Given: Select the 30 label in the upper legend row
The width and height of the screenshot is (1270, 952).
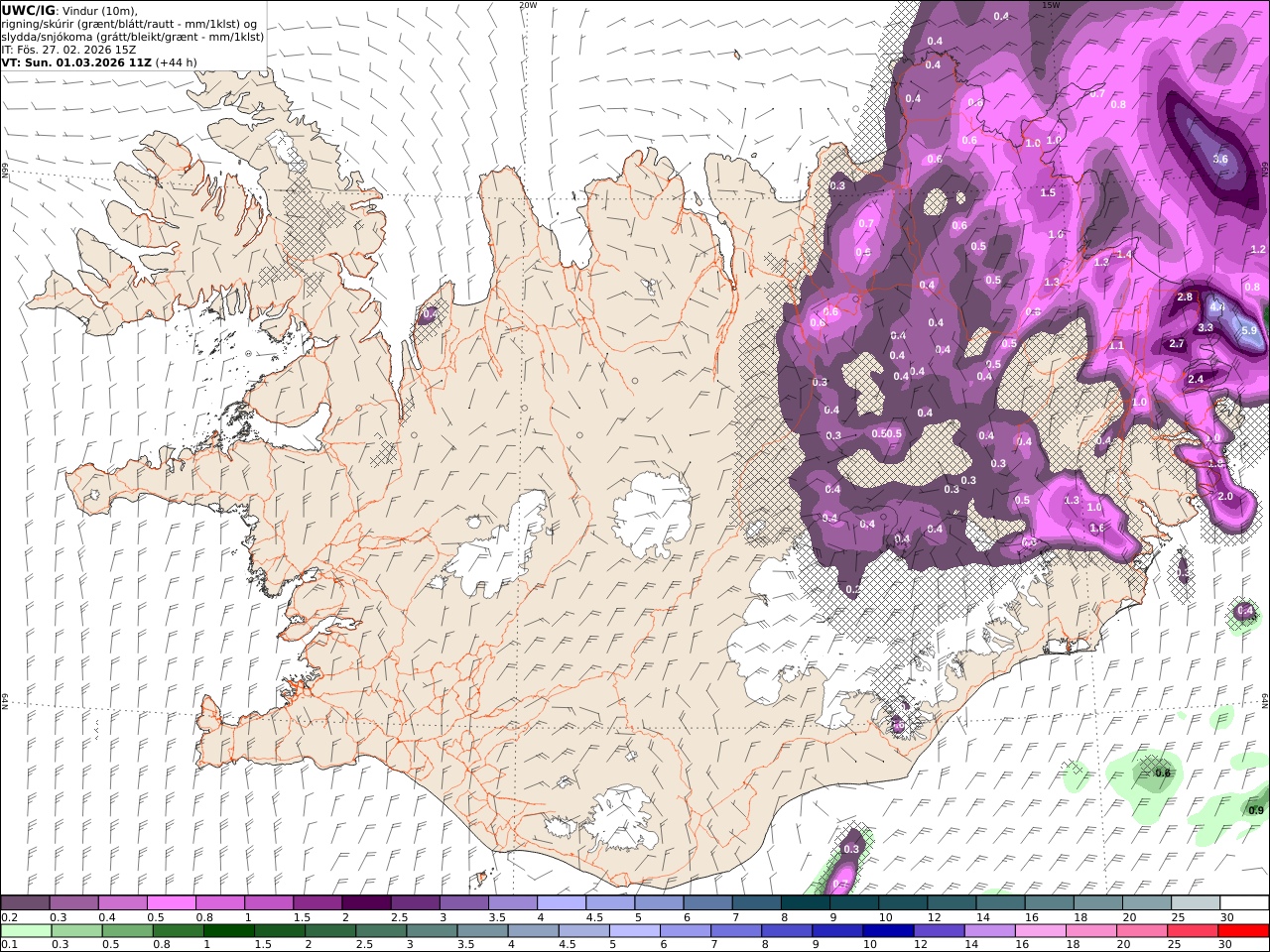Looking at the screenshot, I should [x=1226, y=917].
